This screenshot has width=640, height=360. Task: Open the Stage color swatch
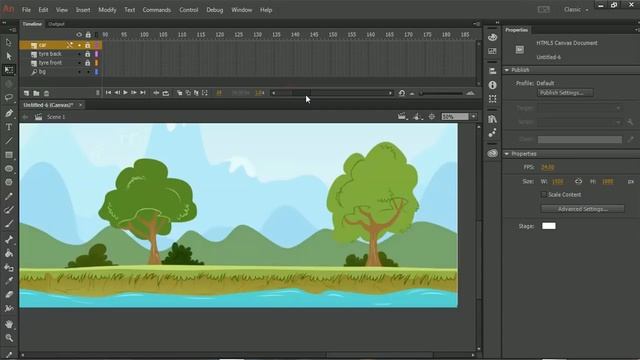click(549, 226)
